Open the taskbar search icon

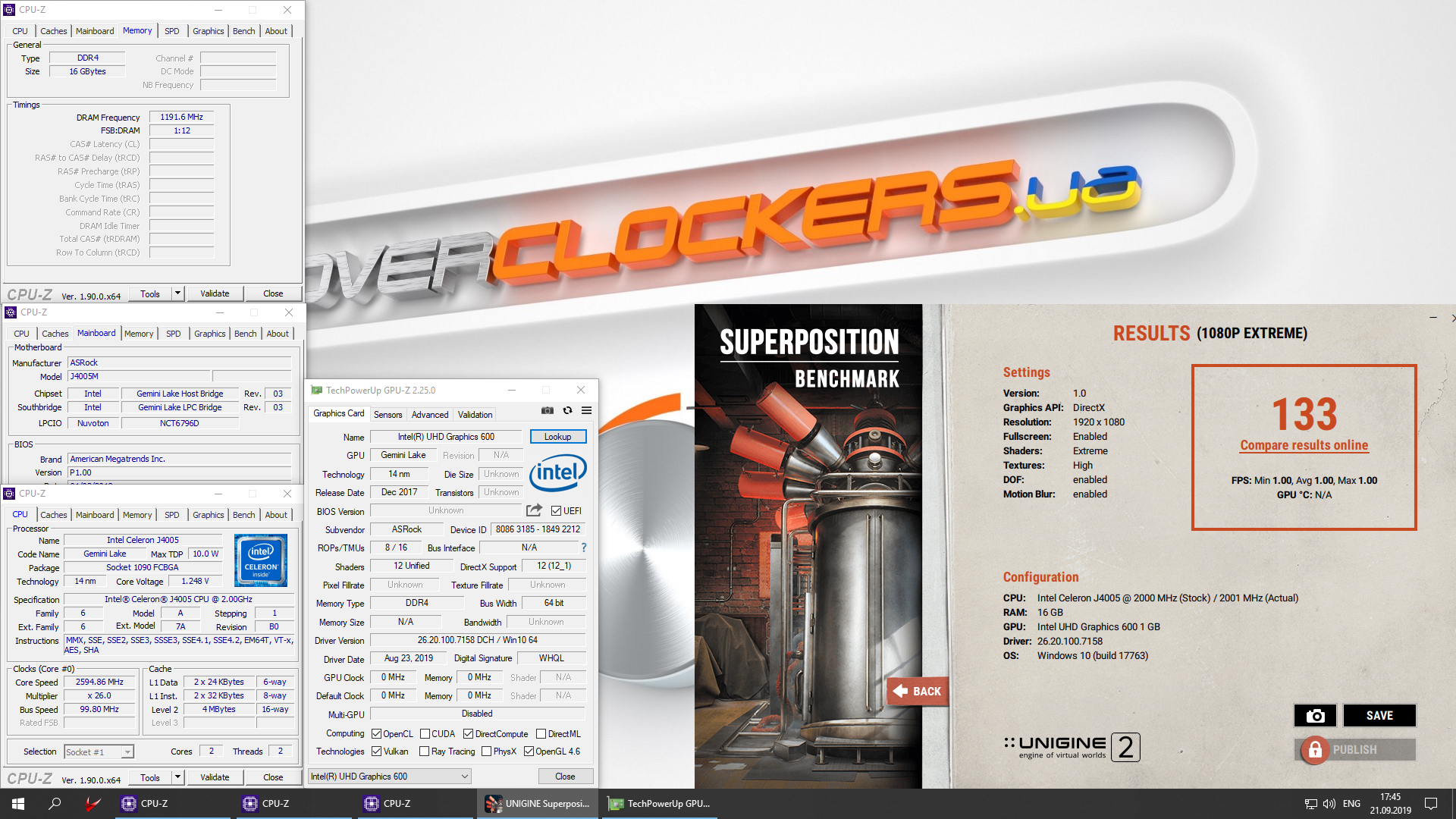pyautogui.click(x=55, y=804)
